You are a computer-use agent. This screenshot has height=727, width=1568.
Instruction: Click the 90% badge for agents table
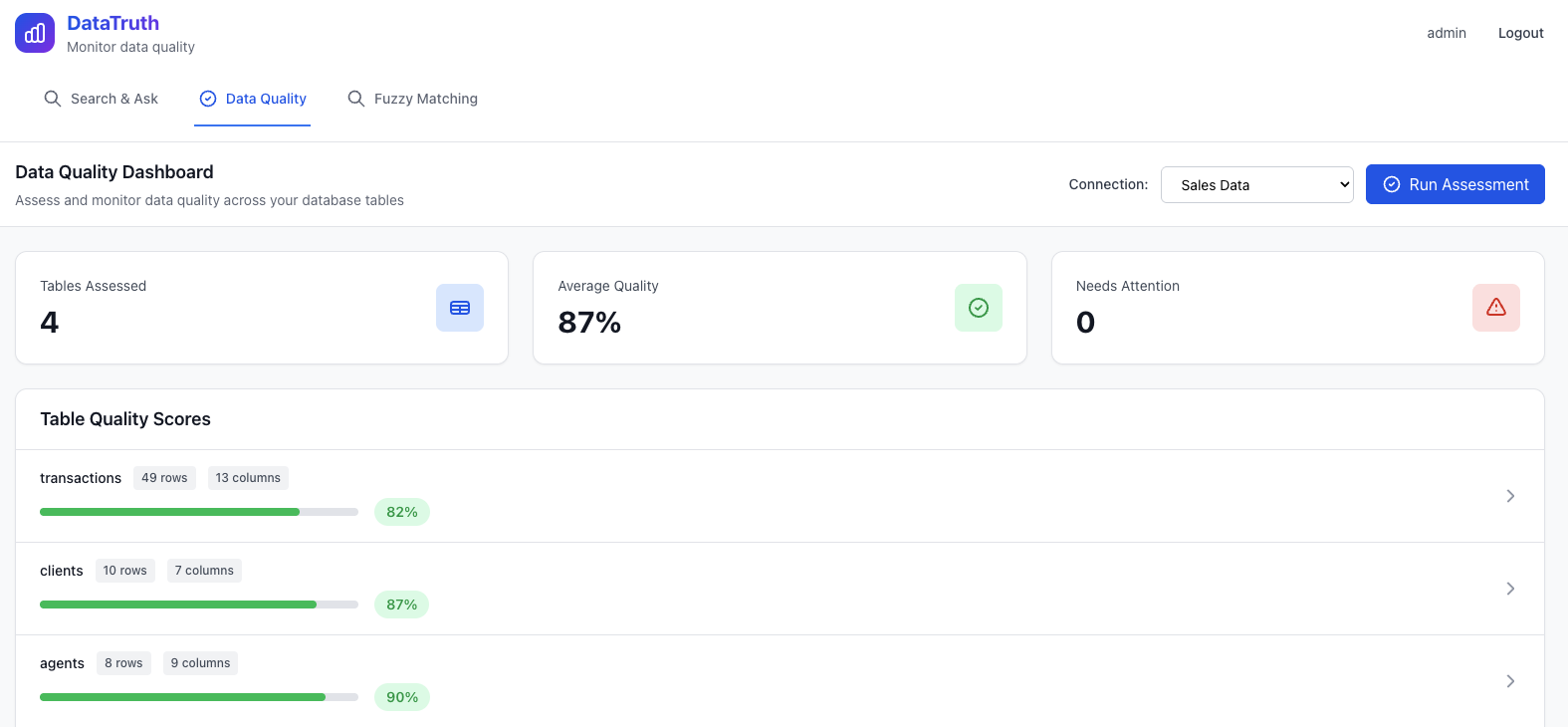tap(402, 697)
